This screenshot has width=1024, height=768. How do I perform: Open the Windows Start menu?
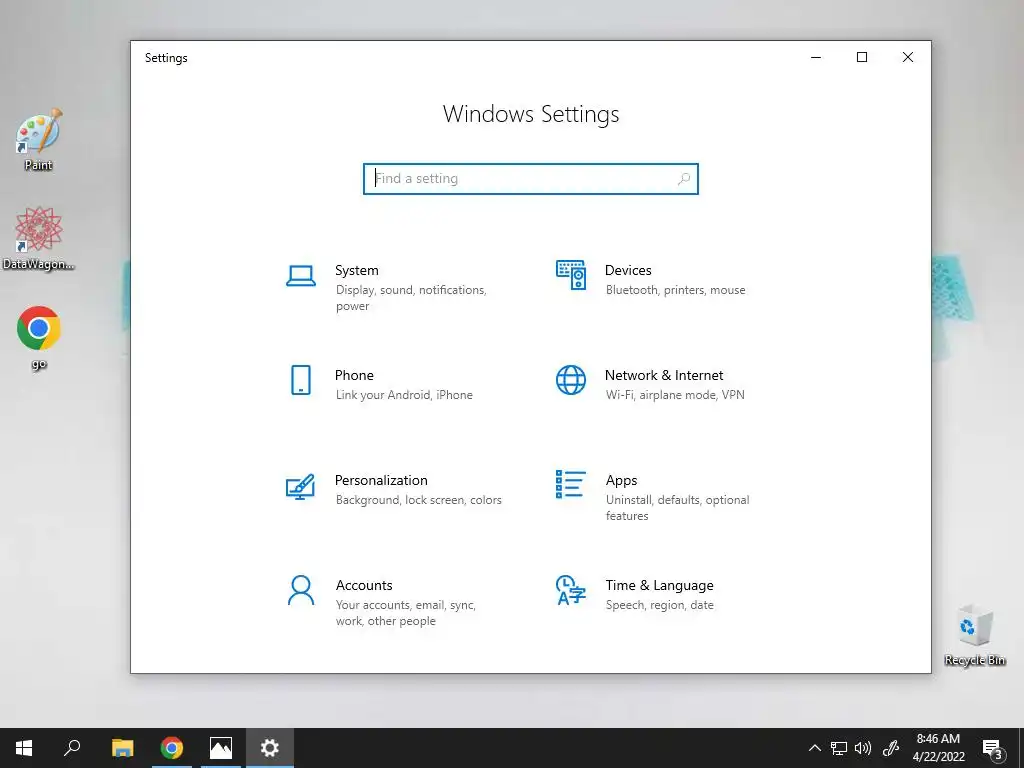[24, 748]
